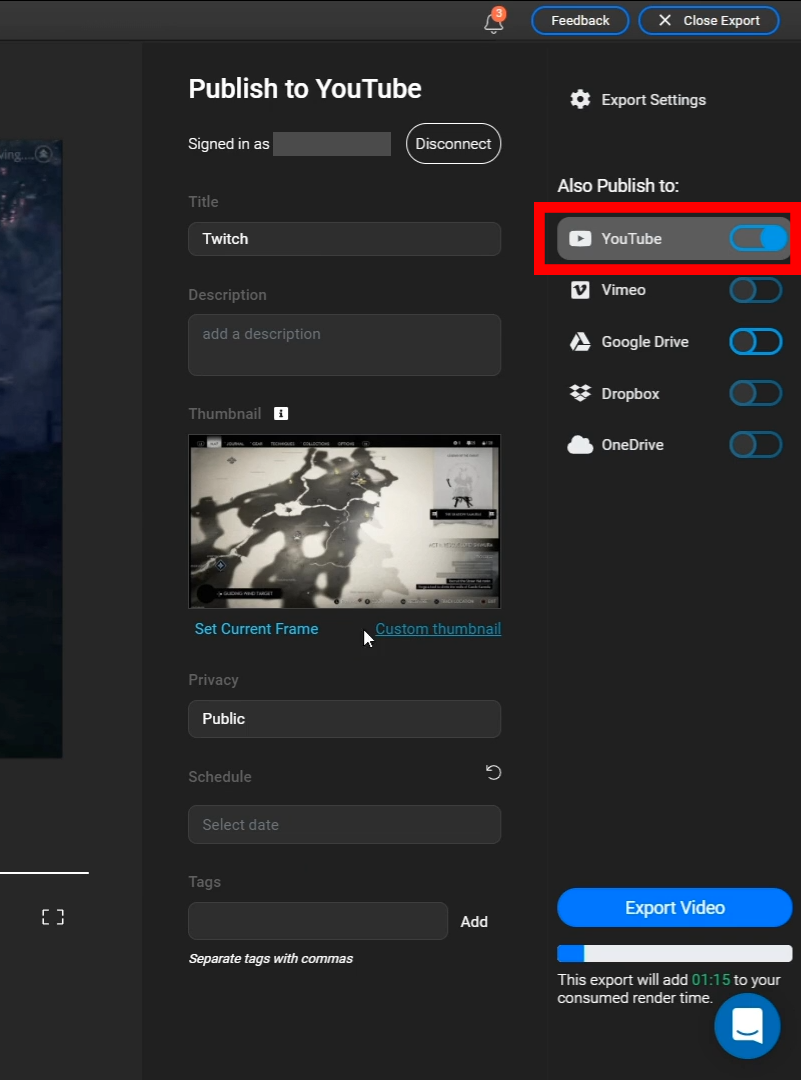This screenshot has height=1080, width=801.
Task: Click the render time progress bar
Action: click(675, 953)
